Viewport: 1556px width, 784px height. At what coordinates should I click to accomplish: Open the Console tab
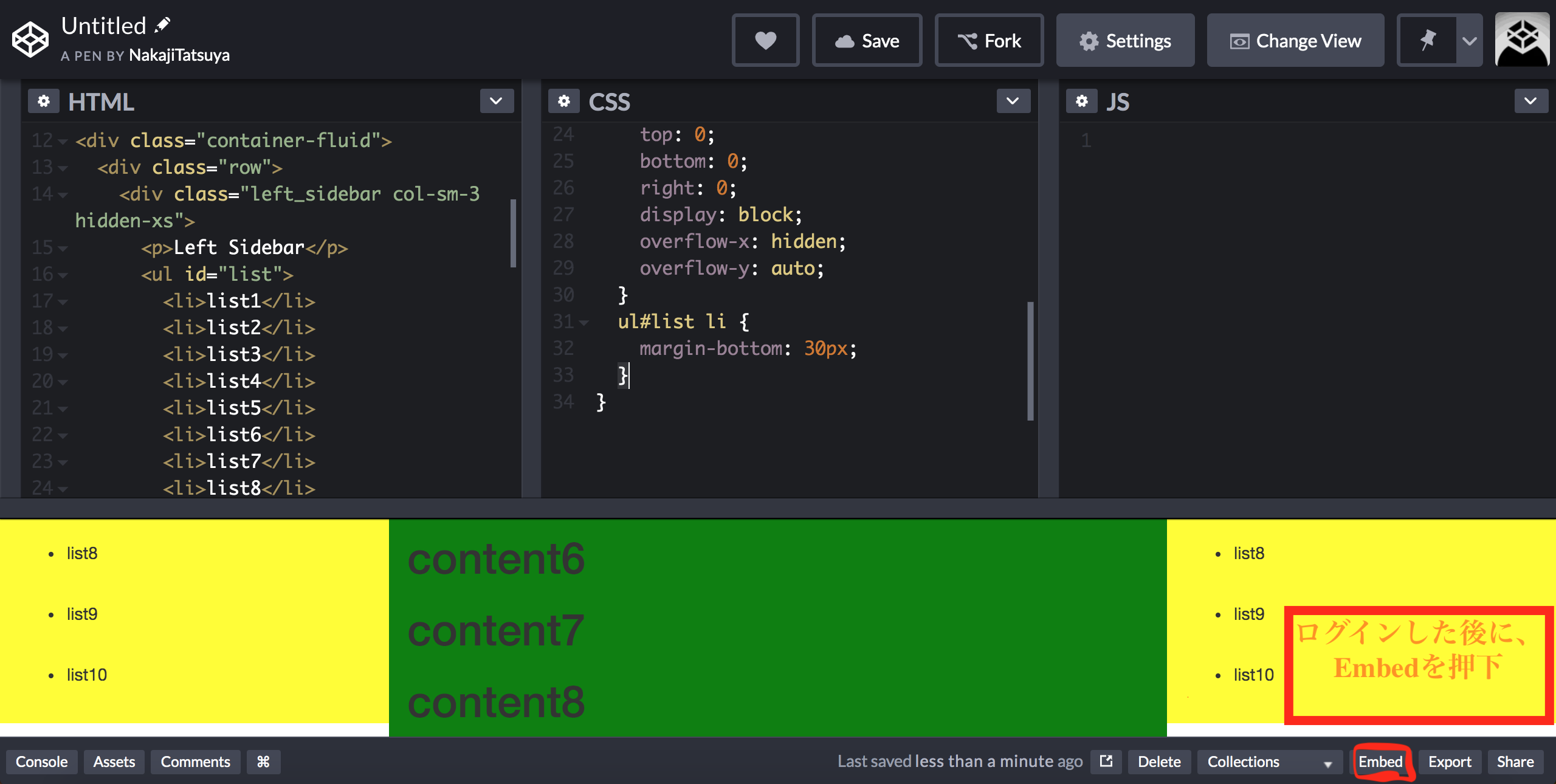coord(41,762)
